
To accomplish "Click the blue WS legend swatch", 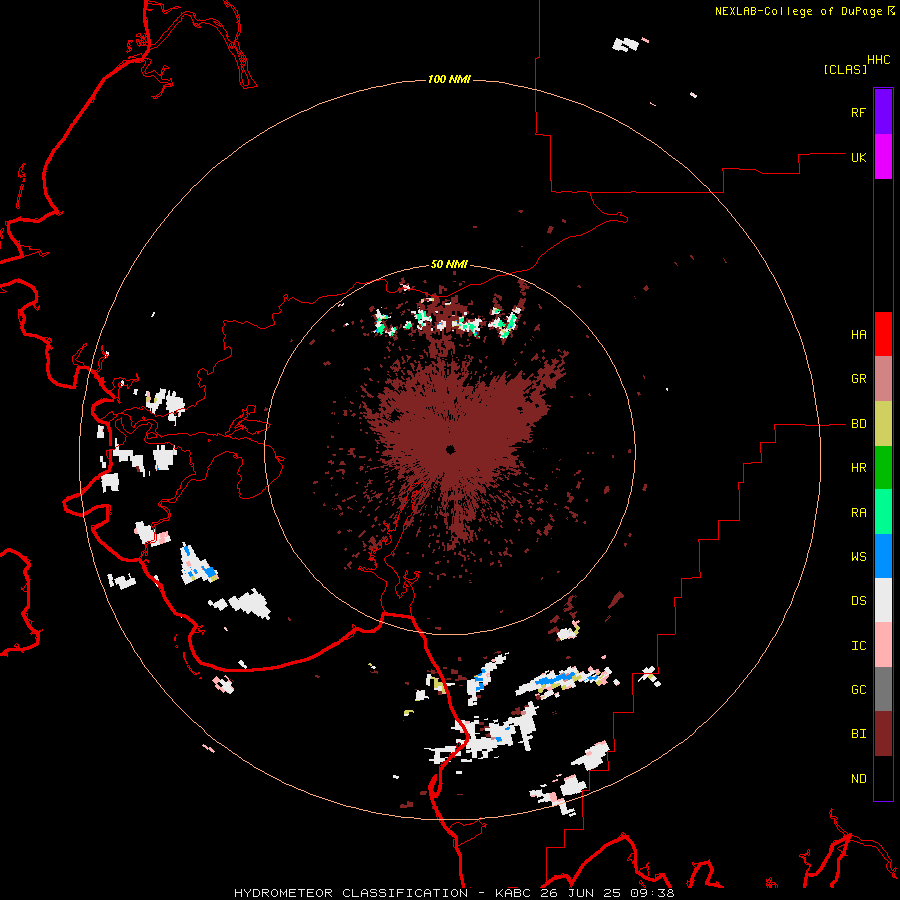I will point(883,556).
